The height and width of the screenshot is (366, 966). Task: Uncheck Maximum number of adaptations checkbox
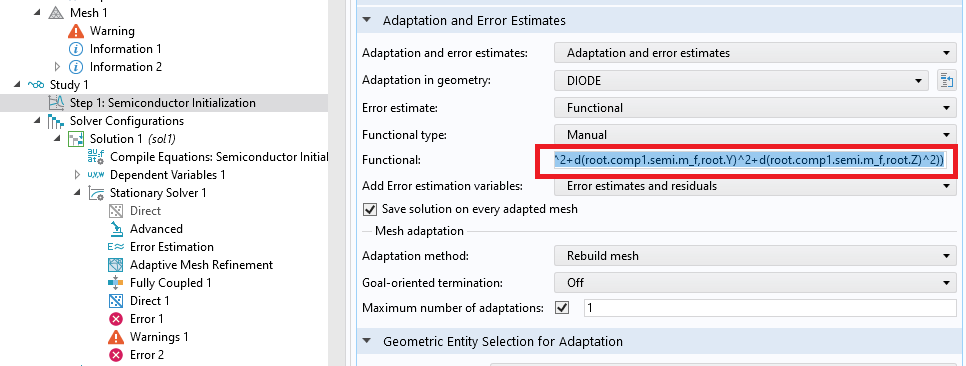click(x=562, y=307)
